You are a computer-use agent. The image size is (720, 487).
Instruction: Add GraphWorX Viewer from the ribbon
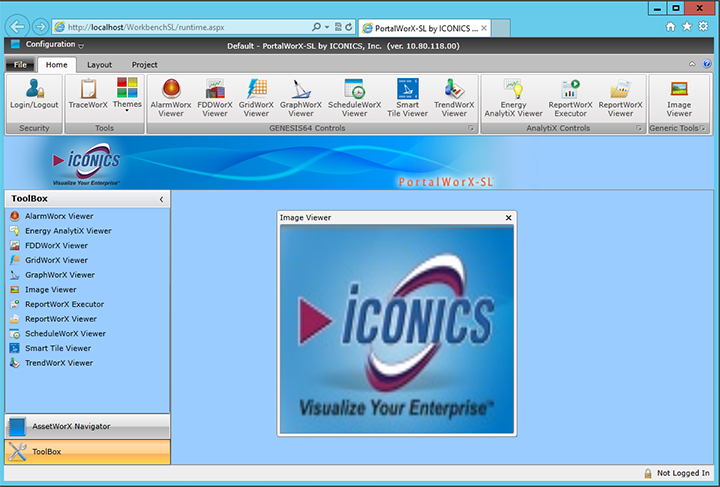[x=301, y=98]
